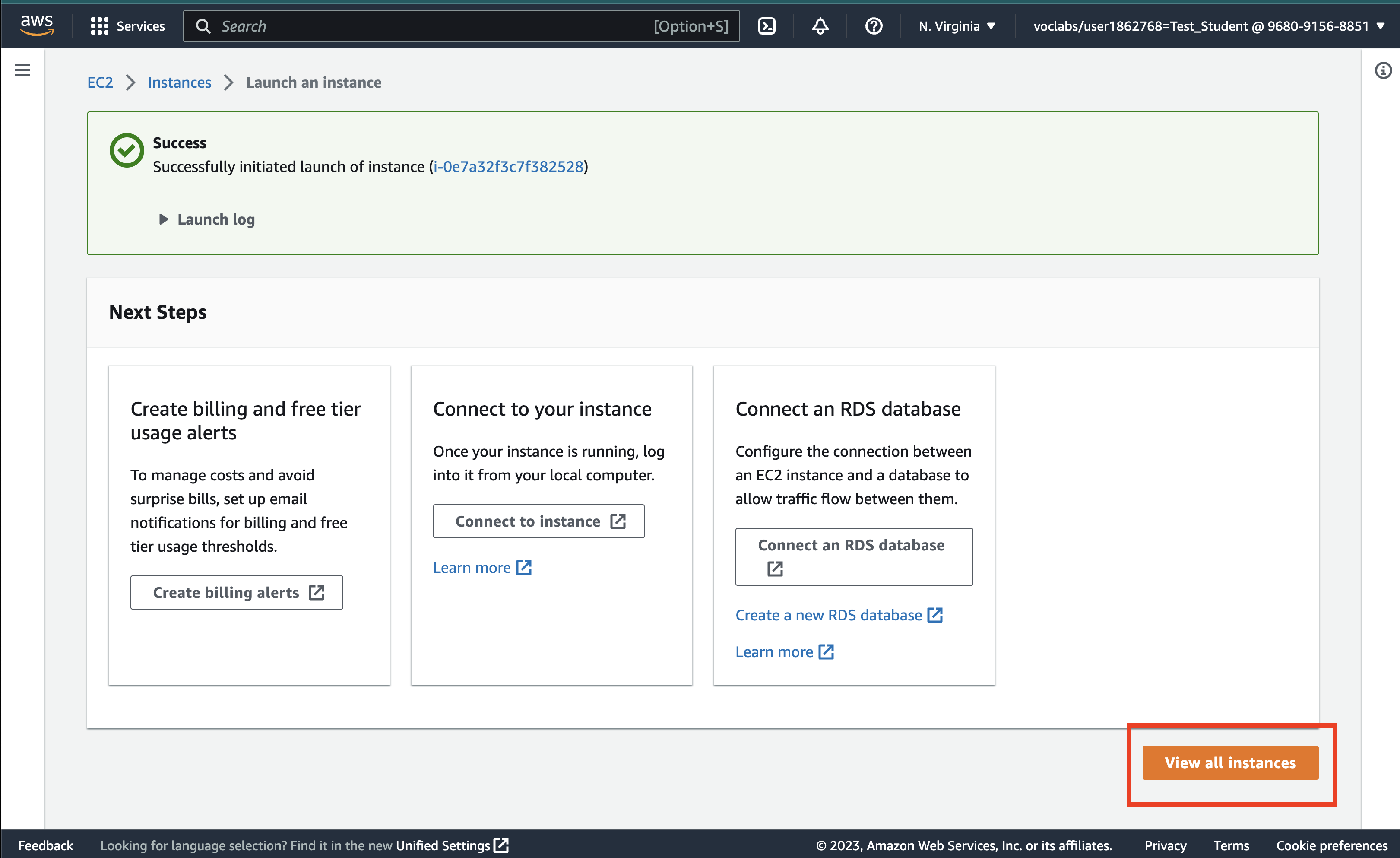Screen dimensions: 1400x858
Task: Navigate to the Instances breadcrumb
Action: coord(179,83)
